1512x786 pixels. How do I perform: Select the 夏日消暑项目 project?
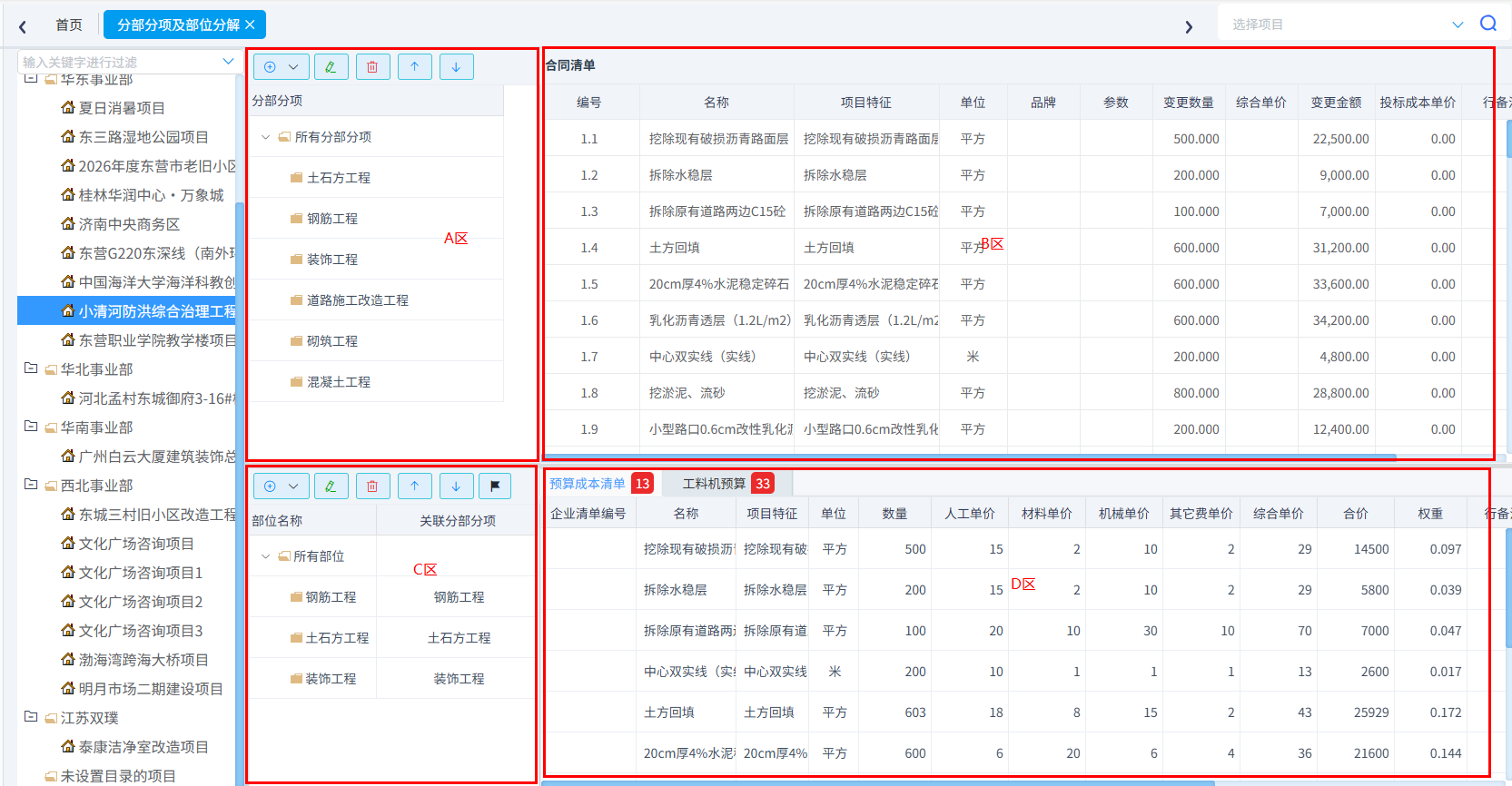[122, 108]
